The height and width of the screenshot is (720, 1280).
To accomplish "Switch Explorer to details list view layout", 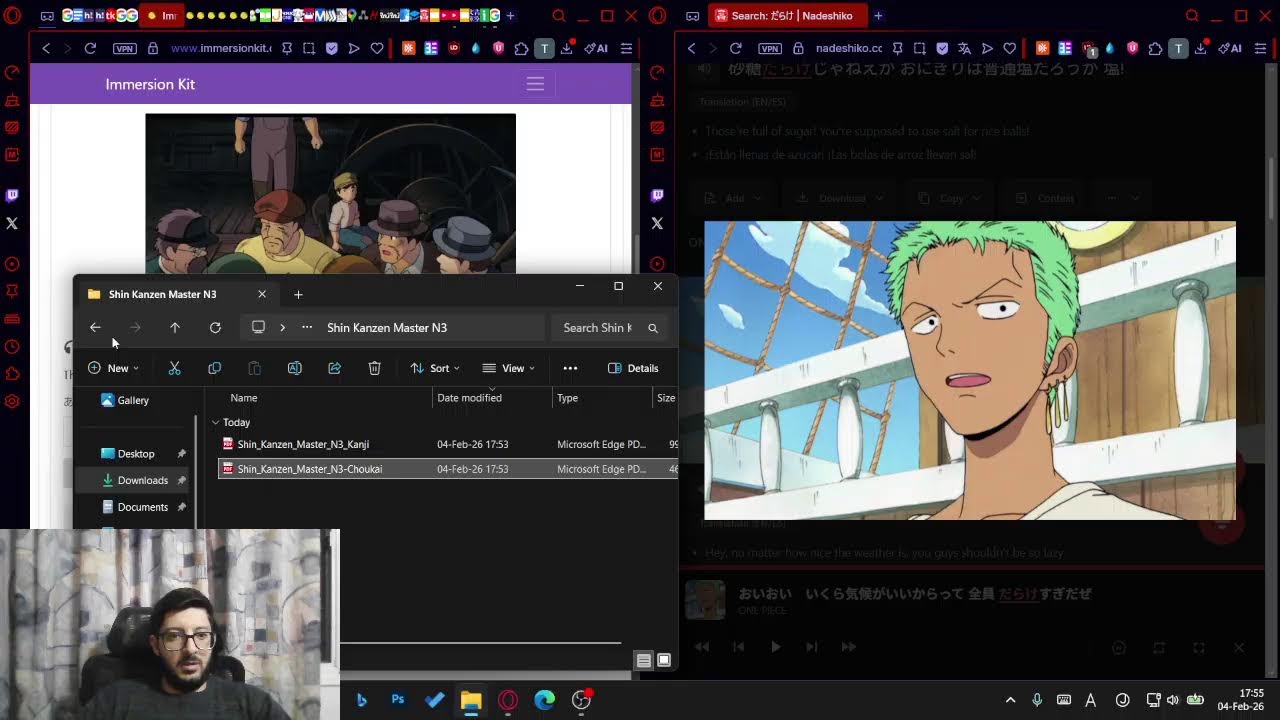I will point(644,660).
